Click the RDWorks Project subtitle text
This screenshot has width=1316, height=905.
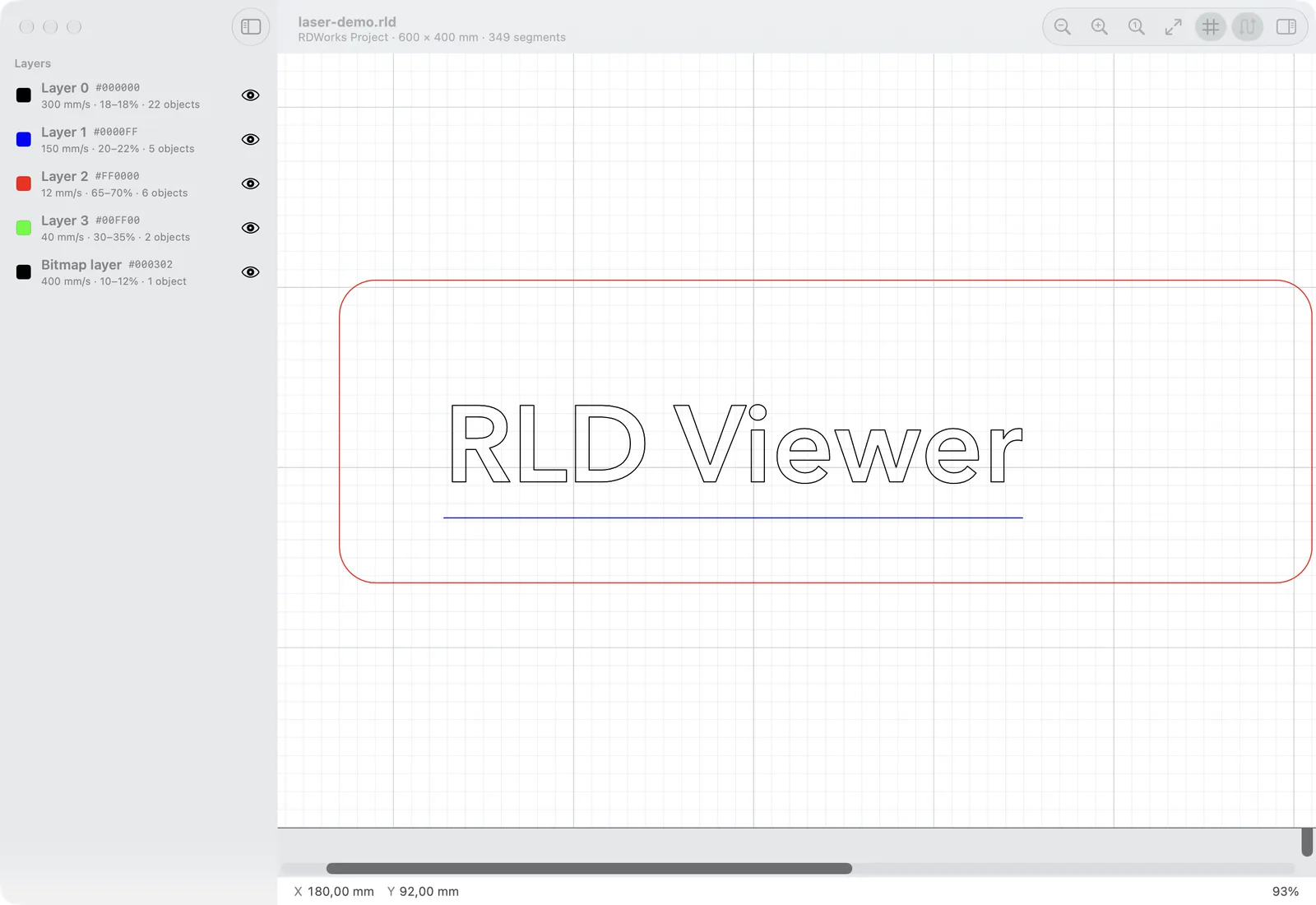point(343,38)
